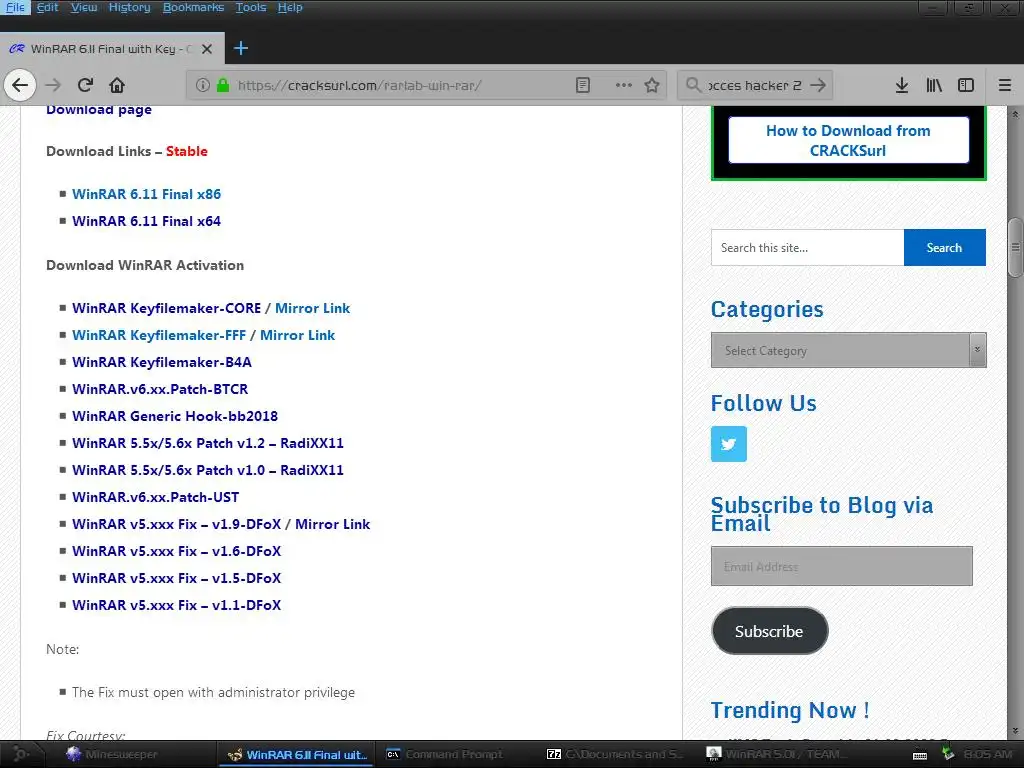Open Mirror Link beside Keyfilemaker-FFF
1024x768 pixels.
pos(297,335)
